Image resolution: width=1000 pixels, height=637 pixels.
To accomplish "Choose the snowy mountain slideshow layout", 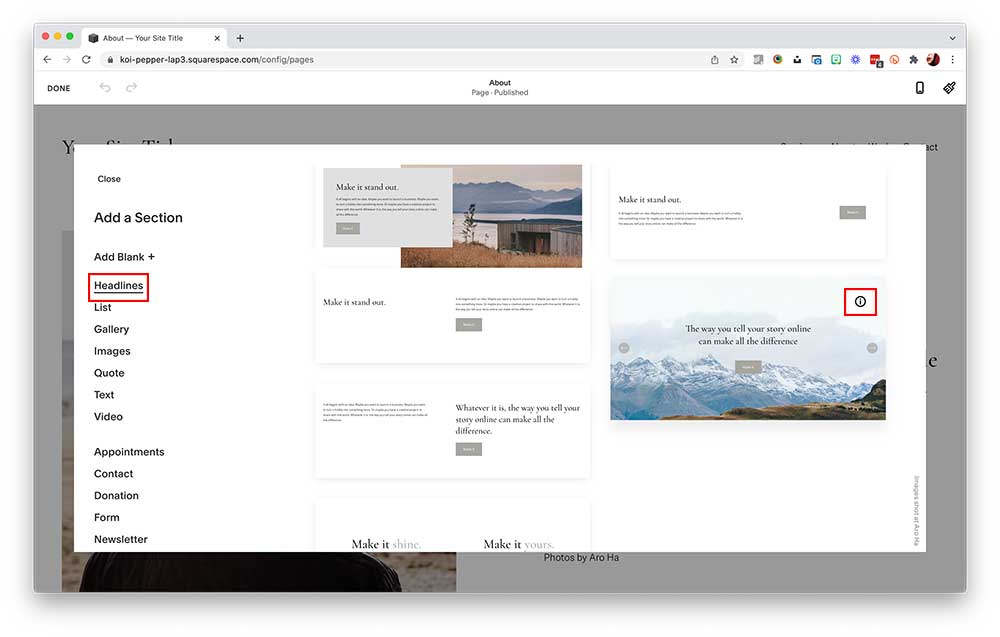I will tap(747, 349).
